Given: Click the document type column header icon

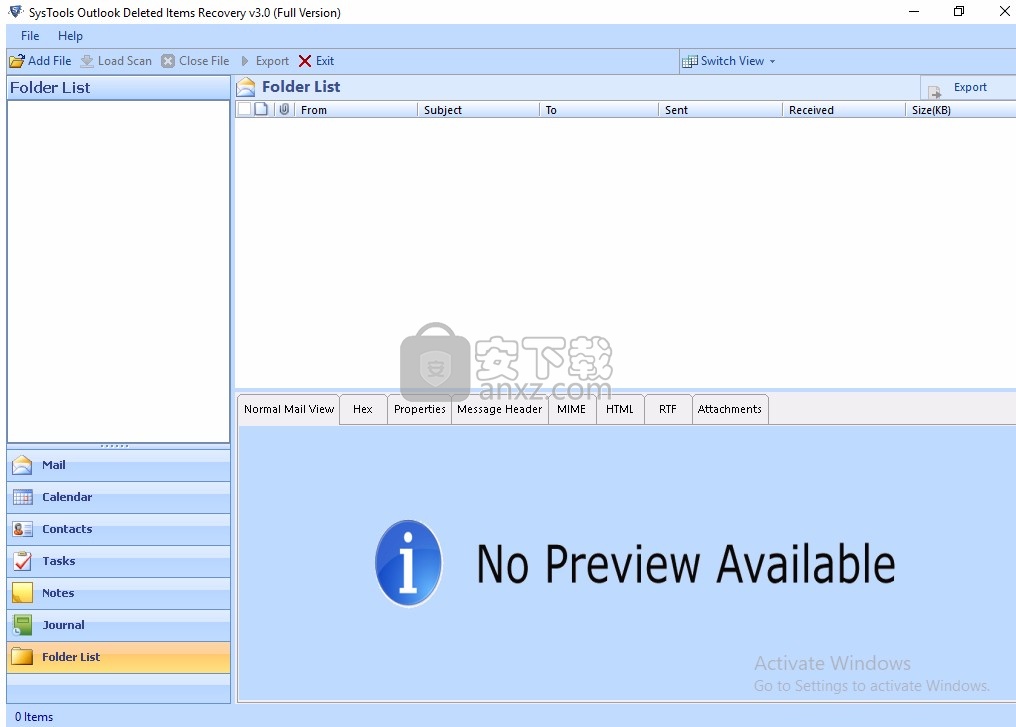Looking at the screenshot, I should point(261,110).
